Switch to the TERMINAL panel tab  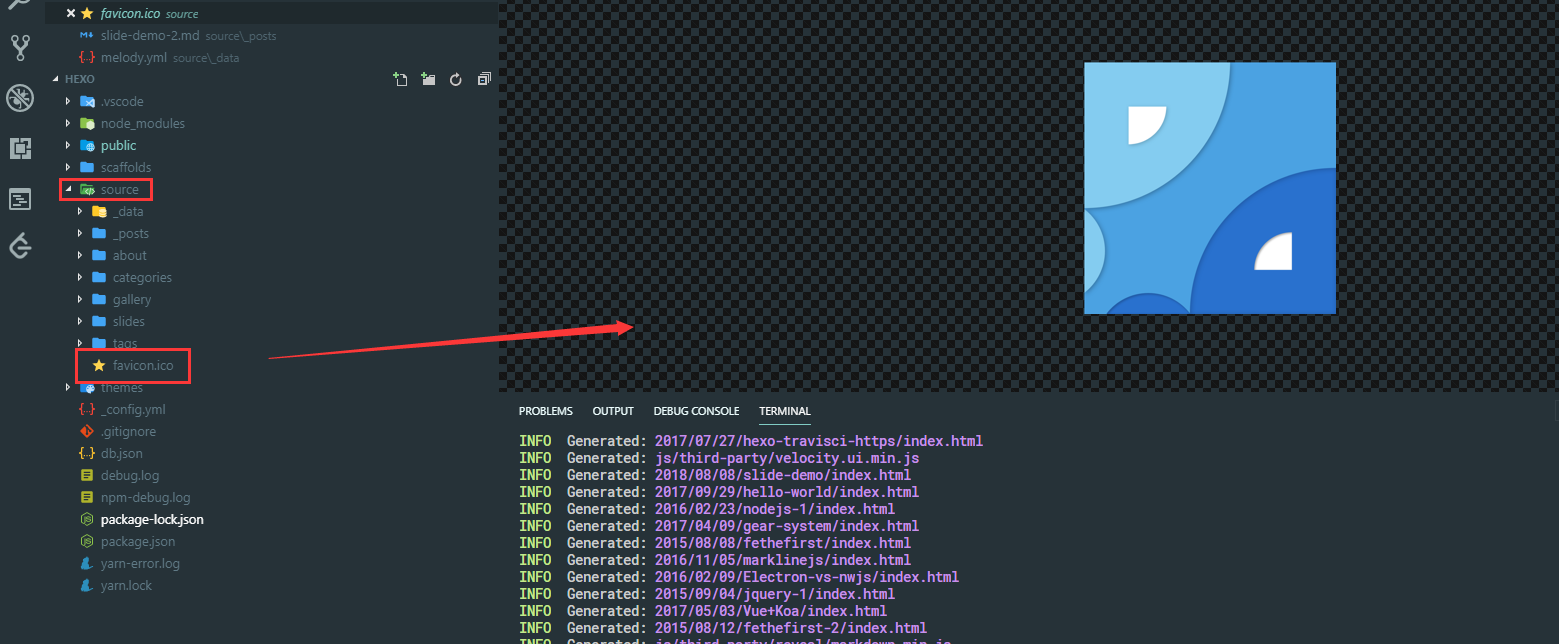click(785, 411)
